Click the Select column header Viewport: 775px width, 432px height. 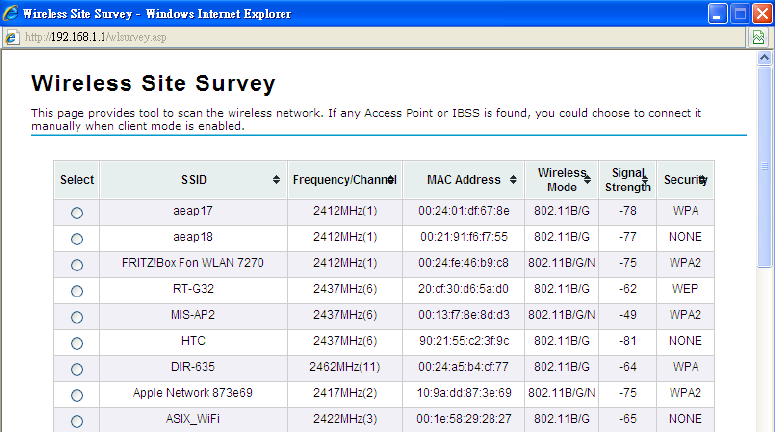(x=77, y=180)
